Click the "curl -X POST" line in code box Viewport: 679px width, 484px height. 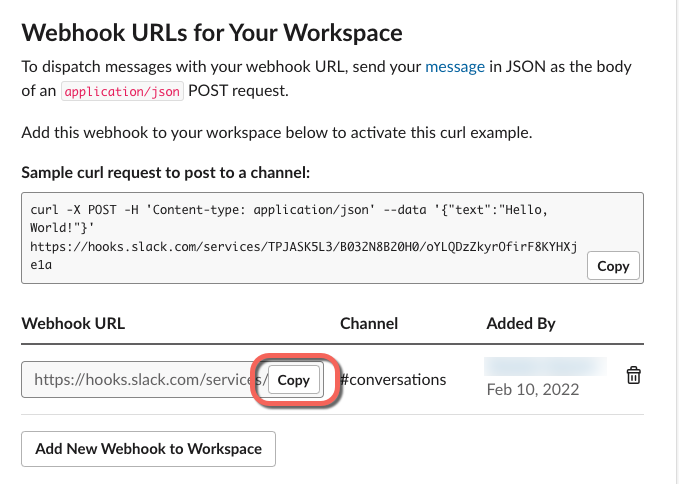pos(150,211)
